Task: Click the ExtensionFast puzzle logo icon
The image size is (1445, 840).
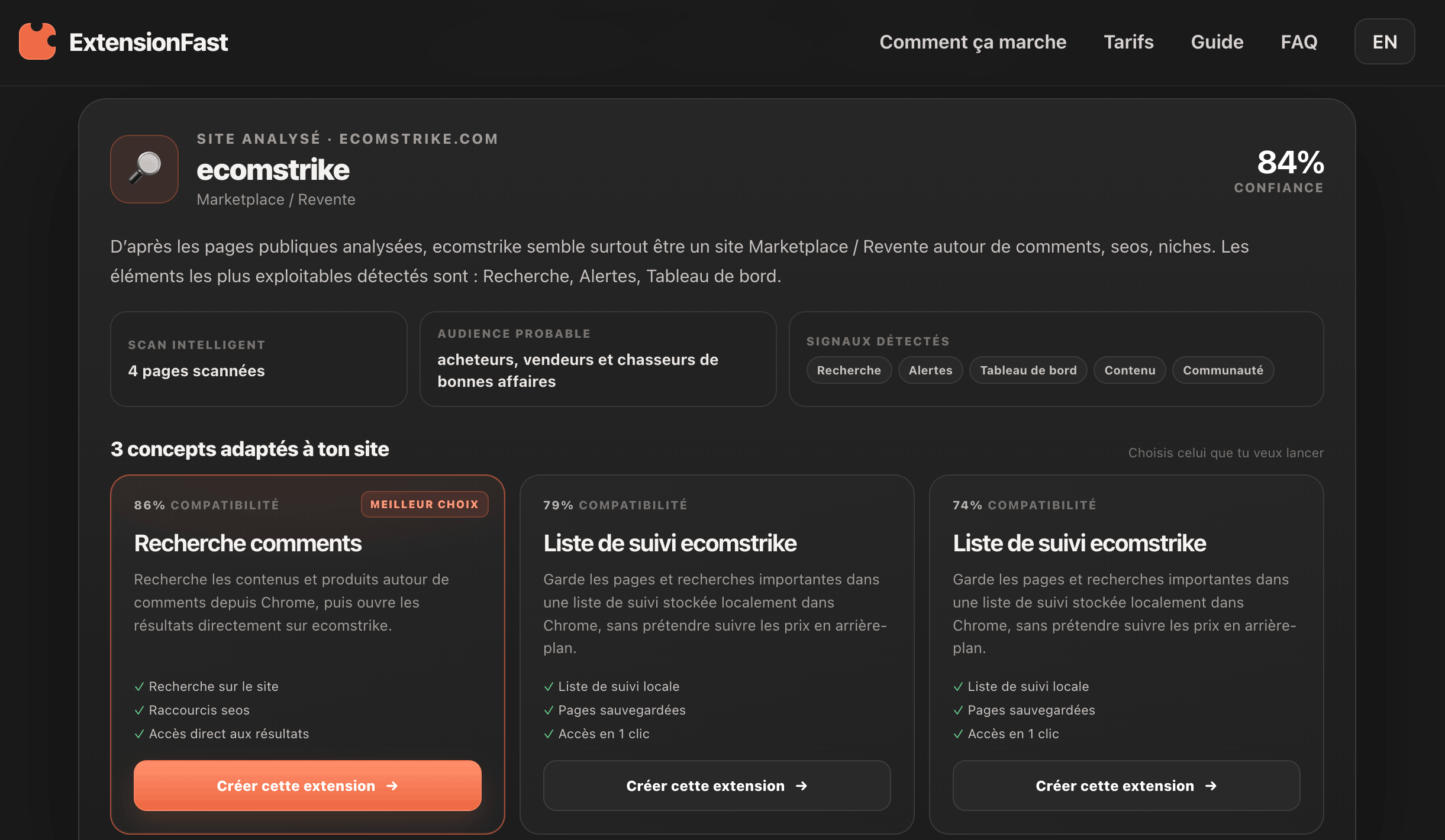Action: [x=37, y=41]
